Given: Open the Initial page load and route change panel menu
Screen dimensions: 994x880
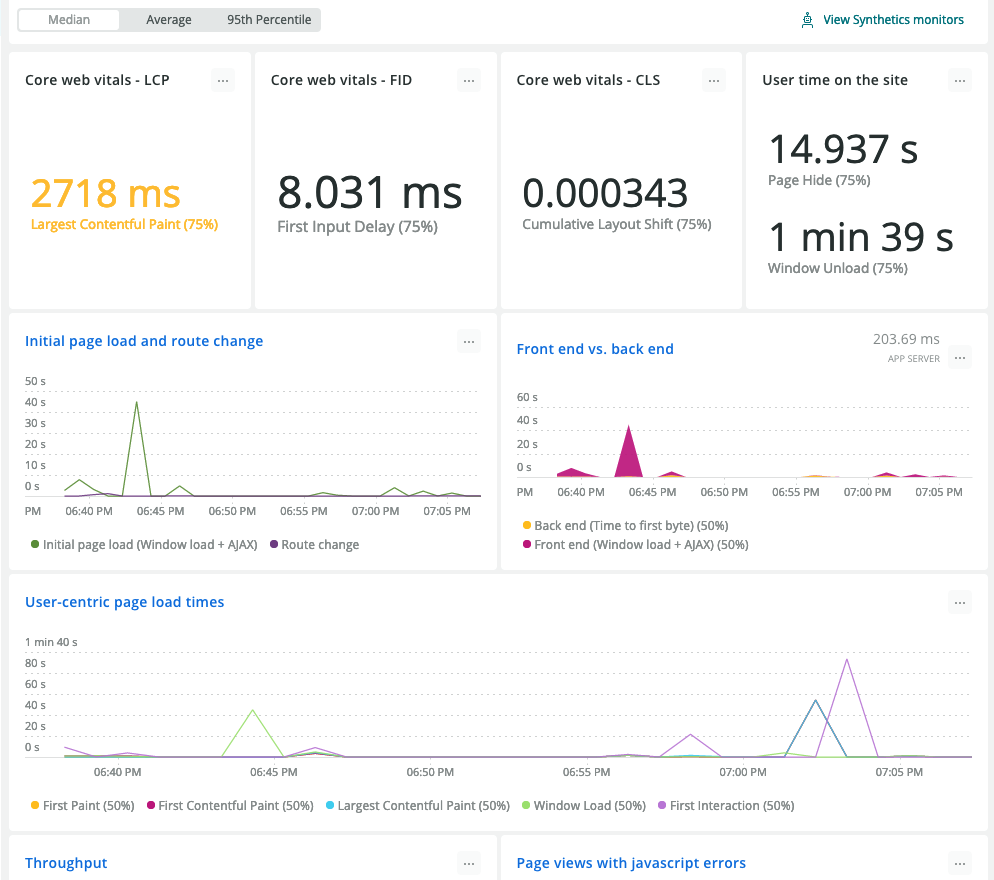Looking at the screenshot, I should pos(468,341).
